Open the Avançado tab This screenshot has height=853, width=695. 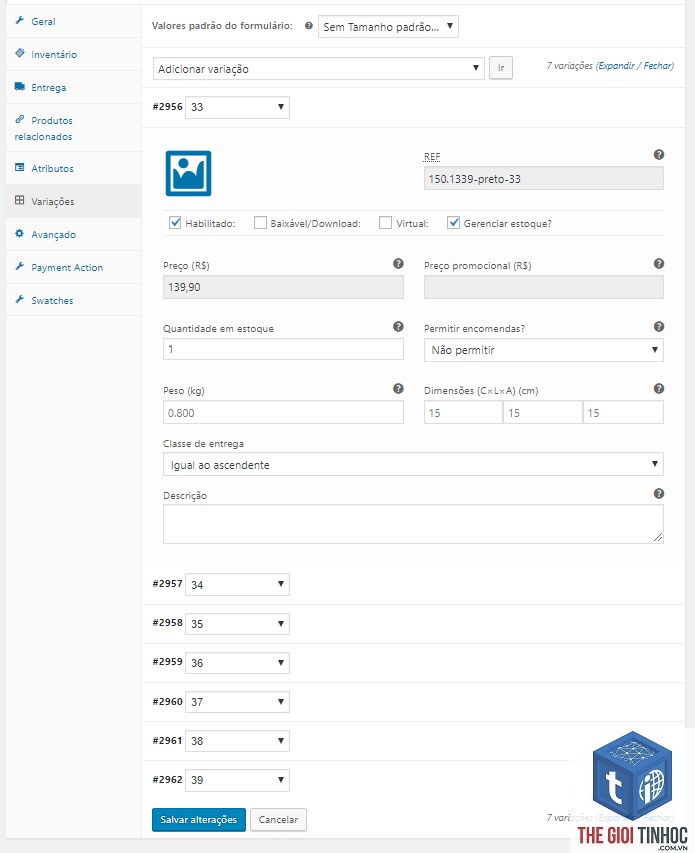73,234
